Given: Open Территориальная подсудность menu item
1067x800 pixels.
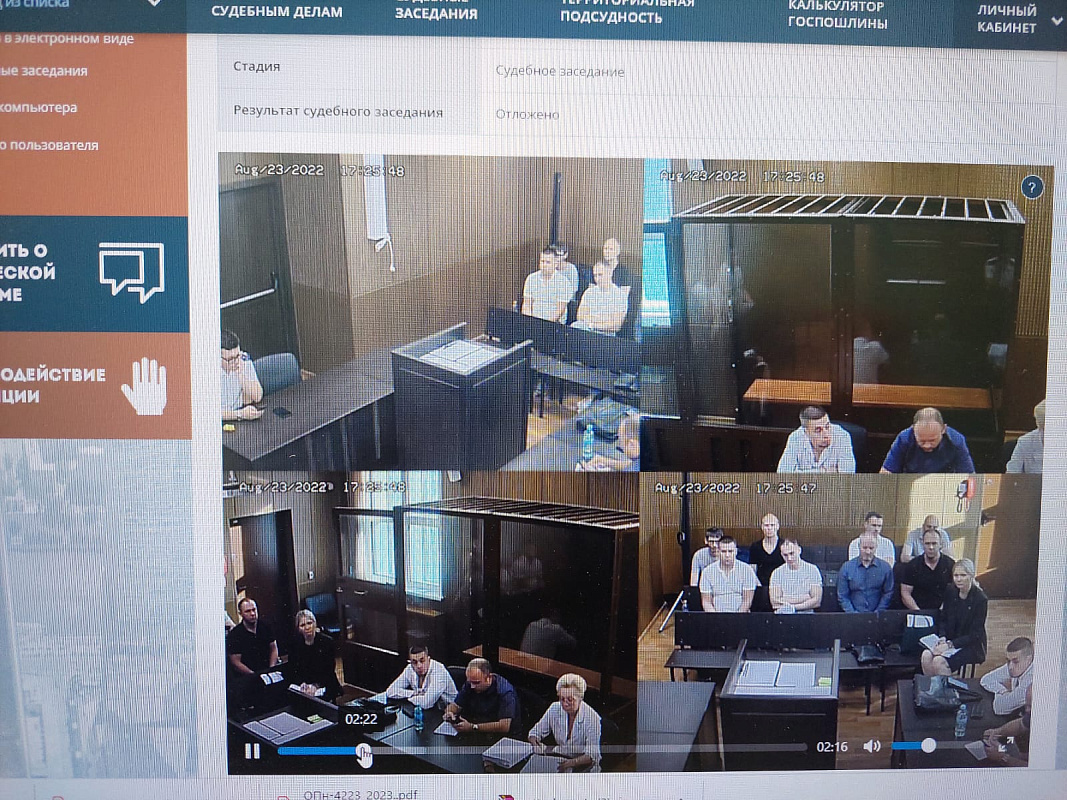Looking at the screenshot, I should [x=627, y=10].
